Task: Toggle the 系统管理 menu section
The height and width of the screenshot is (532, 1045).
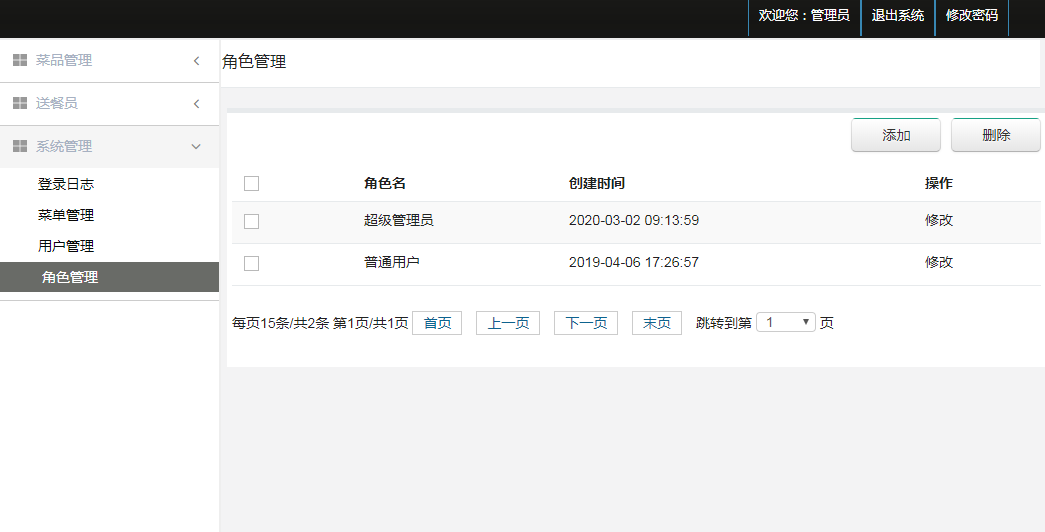Action: [109, 147]
